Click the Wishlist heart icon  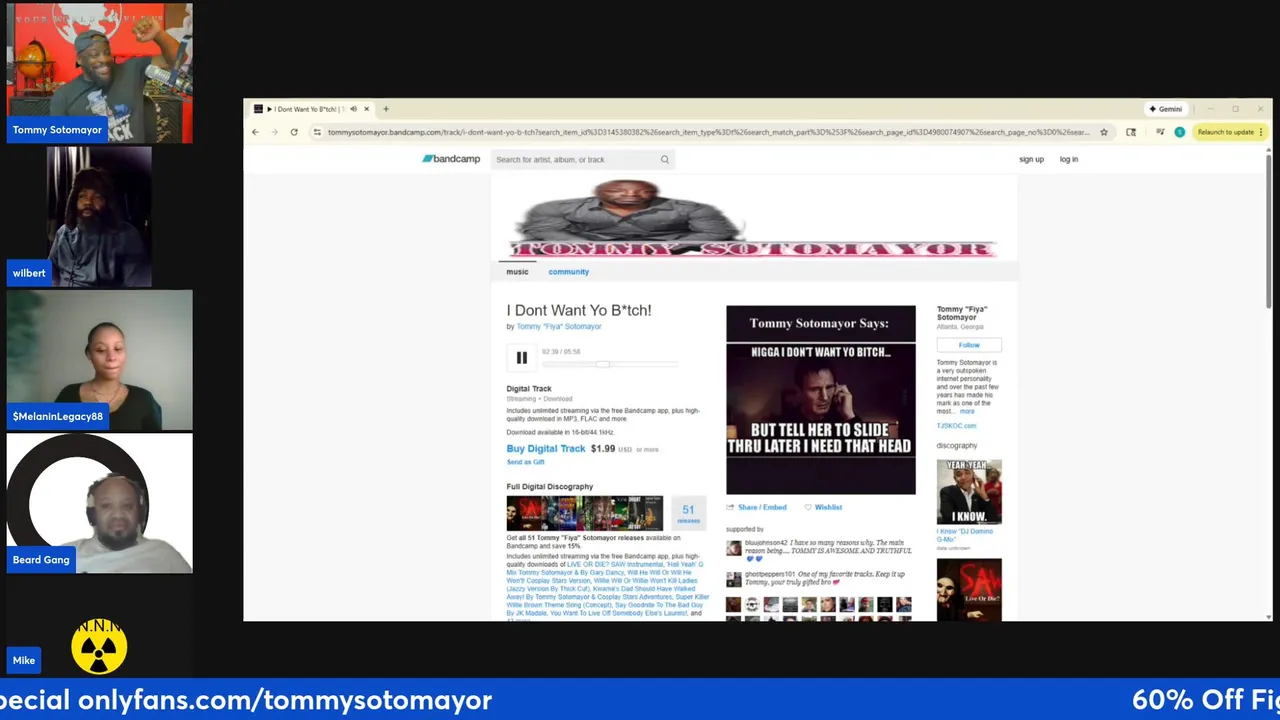click(x=808, y=507)
